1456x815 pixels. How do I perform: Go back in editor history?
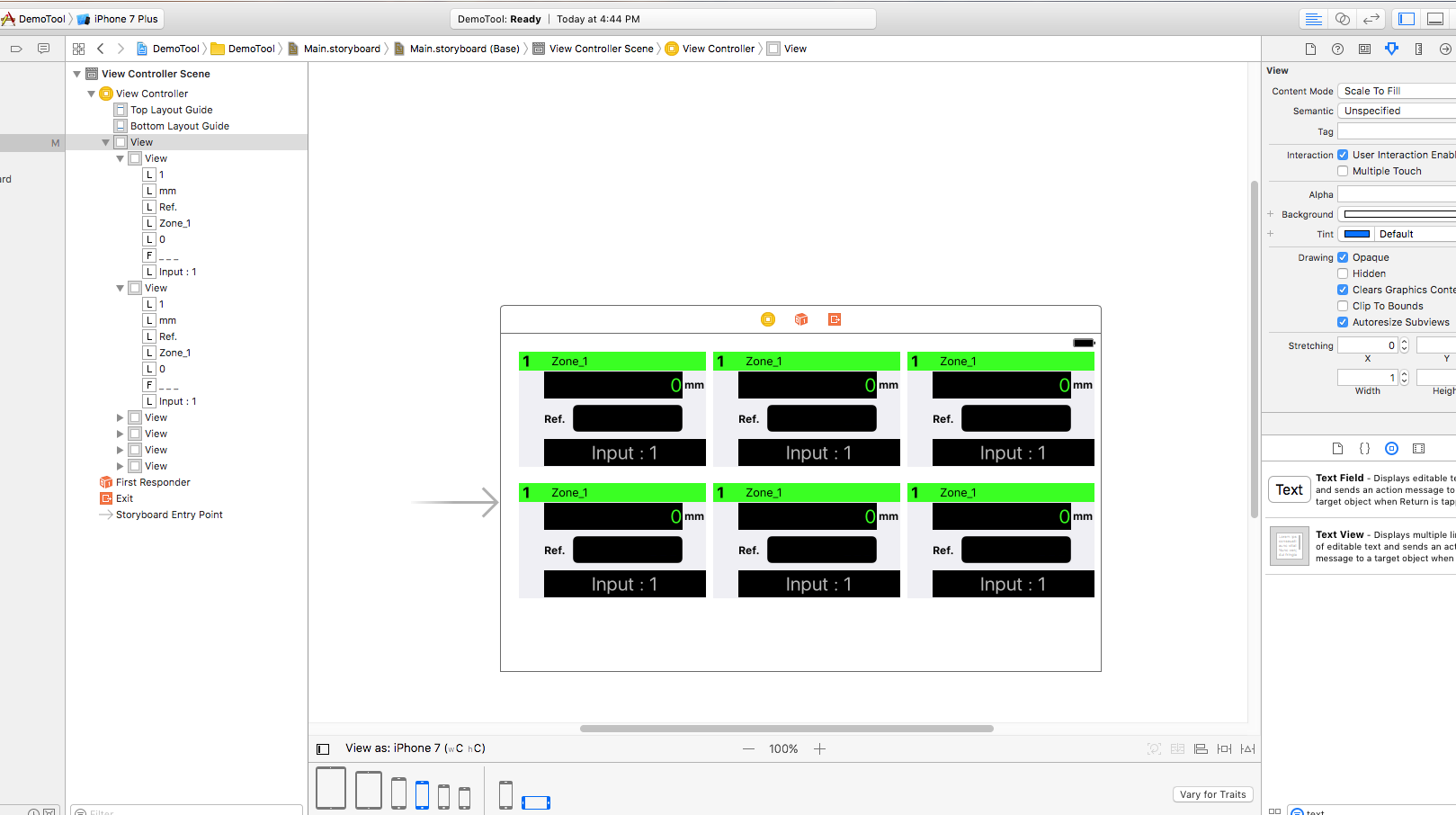[x=101, y=49]
